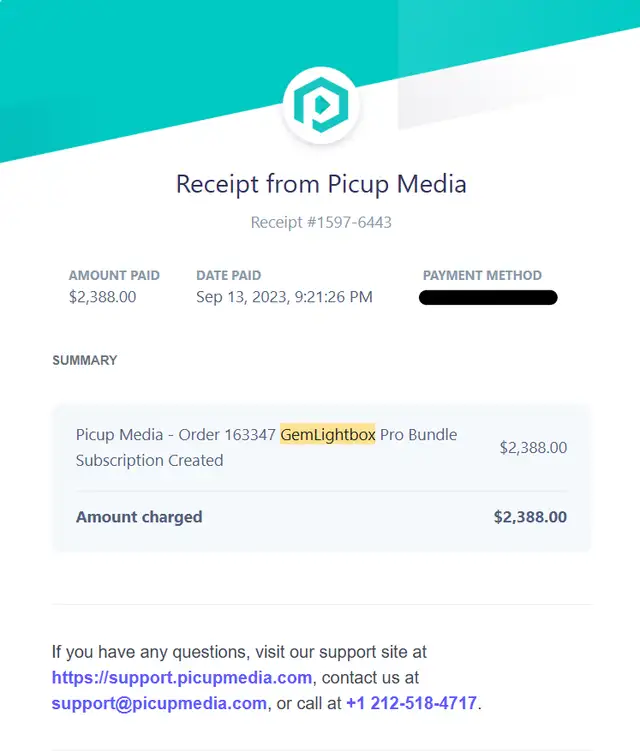Click the AMOUNT PAID label
The height and width of the screenshot is (751, 640).
(x=114, y=275)
